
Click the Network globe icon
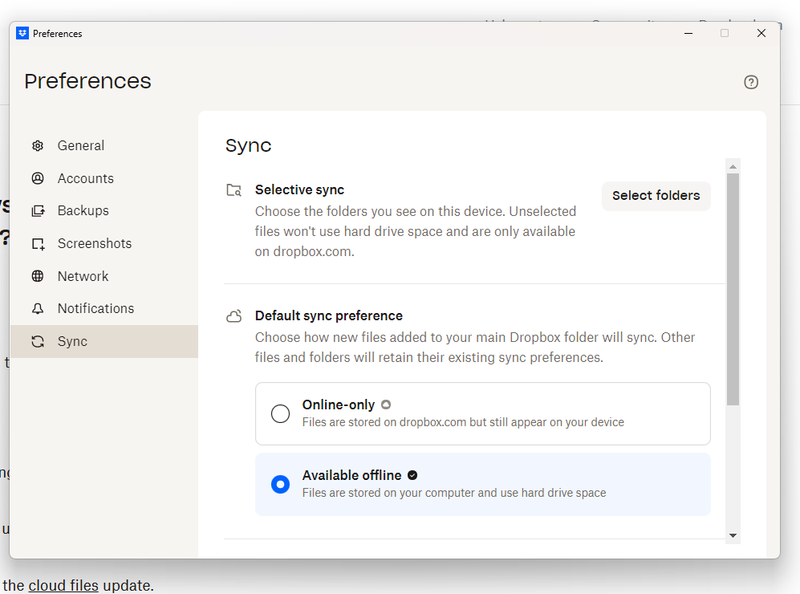click(38, 277)
